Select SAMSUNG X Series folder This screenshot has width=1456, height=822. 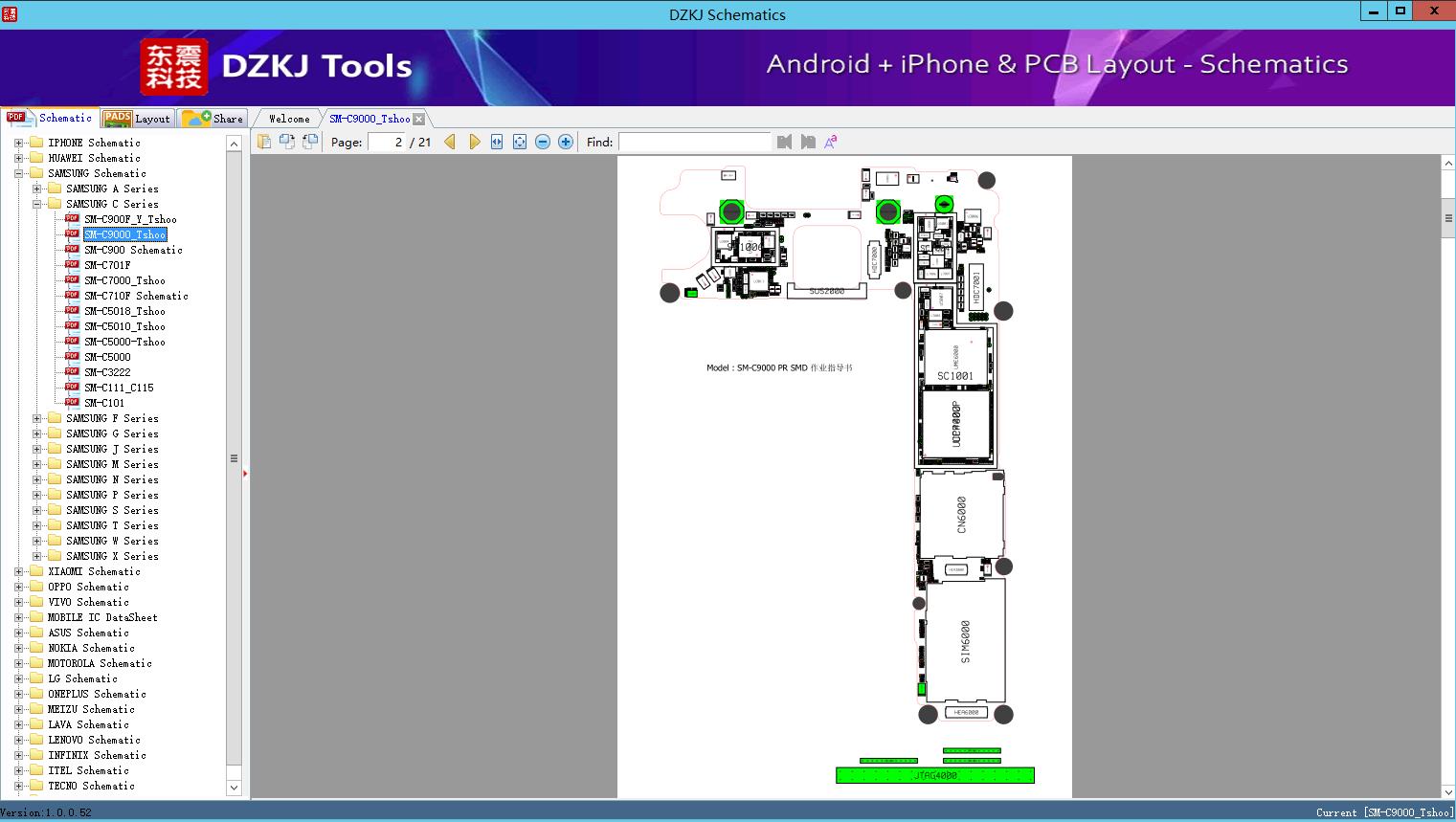(x=112, y=556)
